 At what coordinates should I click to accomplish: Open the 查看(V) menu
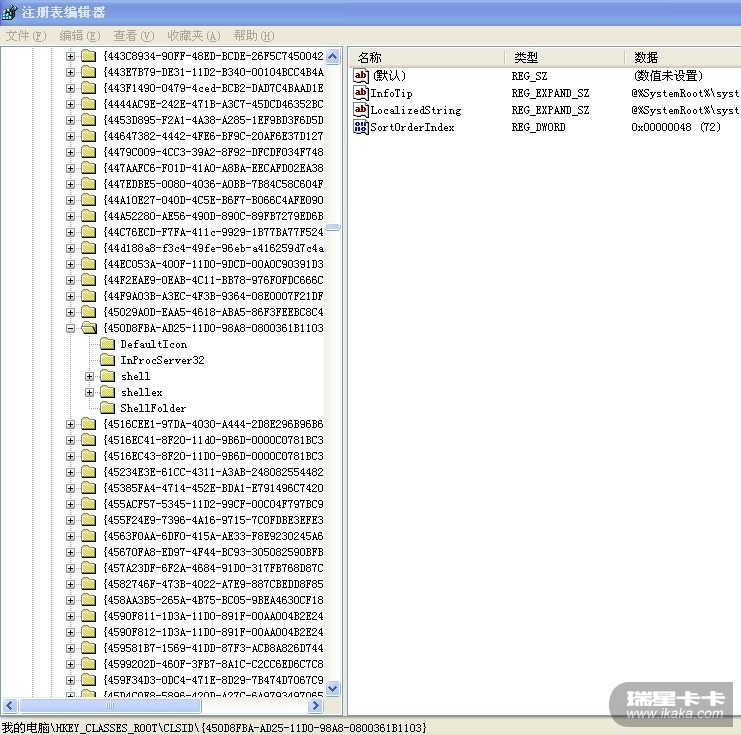(134, 36)
